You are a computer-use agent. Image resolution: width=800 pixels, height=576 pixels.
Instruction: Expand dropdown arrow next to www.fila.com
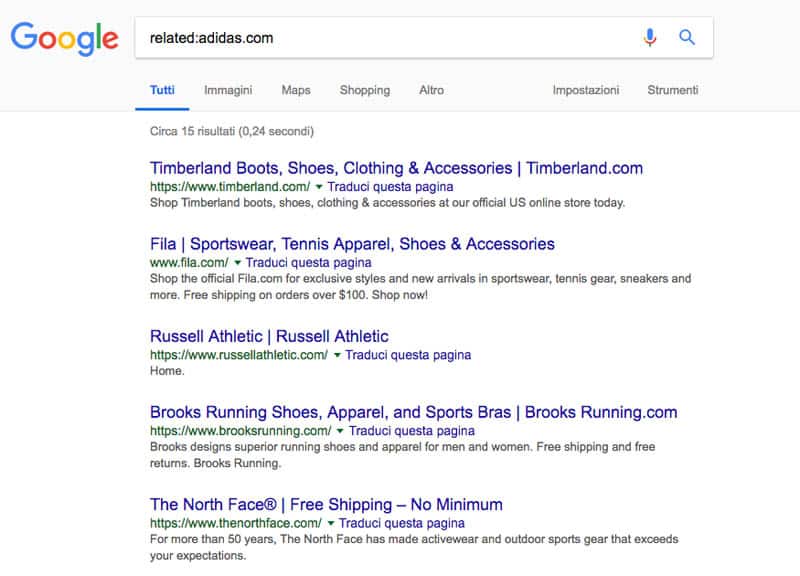click(237, 263)
